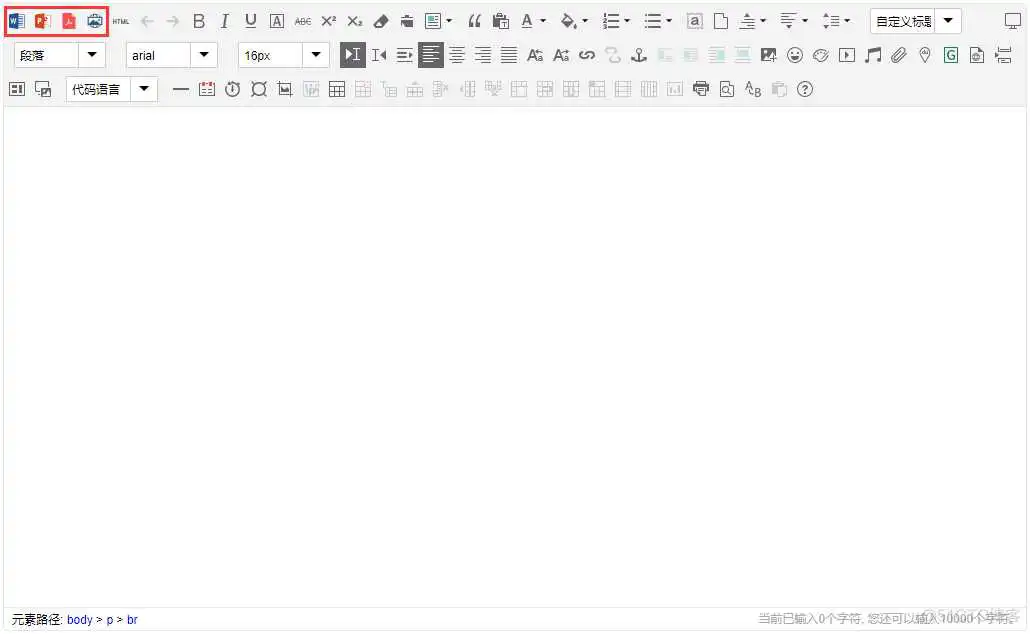Click the body element in the path bar

click(80, 619)
